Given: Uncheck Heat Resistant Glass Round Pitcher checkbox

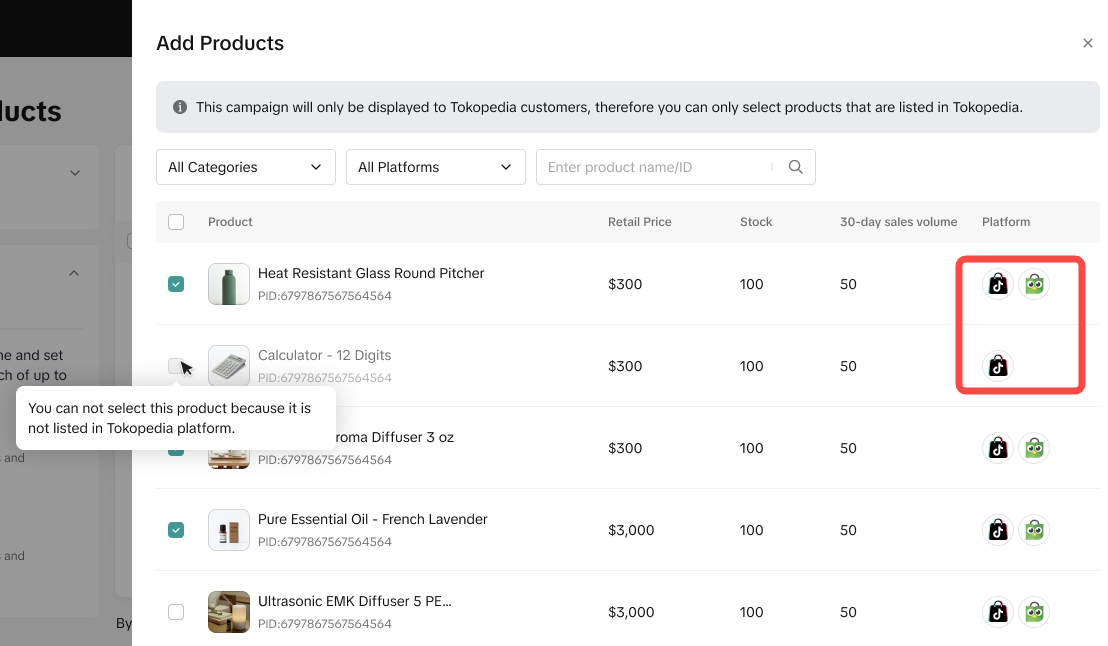Looking at the screenshot, I should 176,284.
